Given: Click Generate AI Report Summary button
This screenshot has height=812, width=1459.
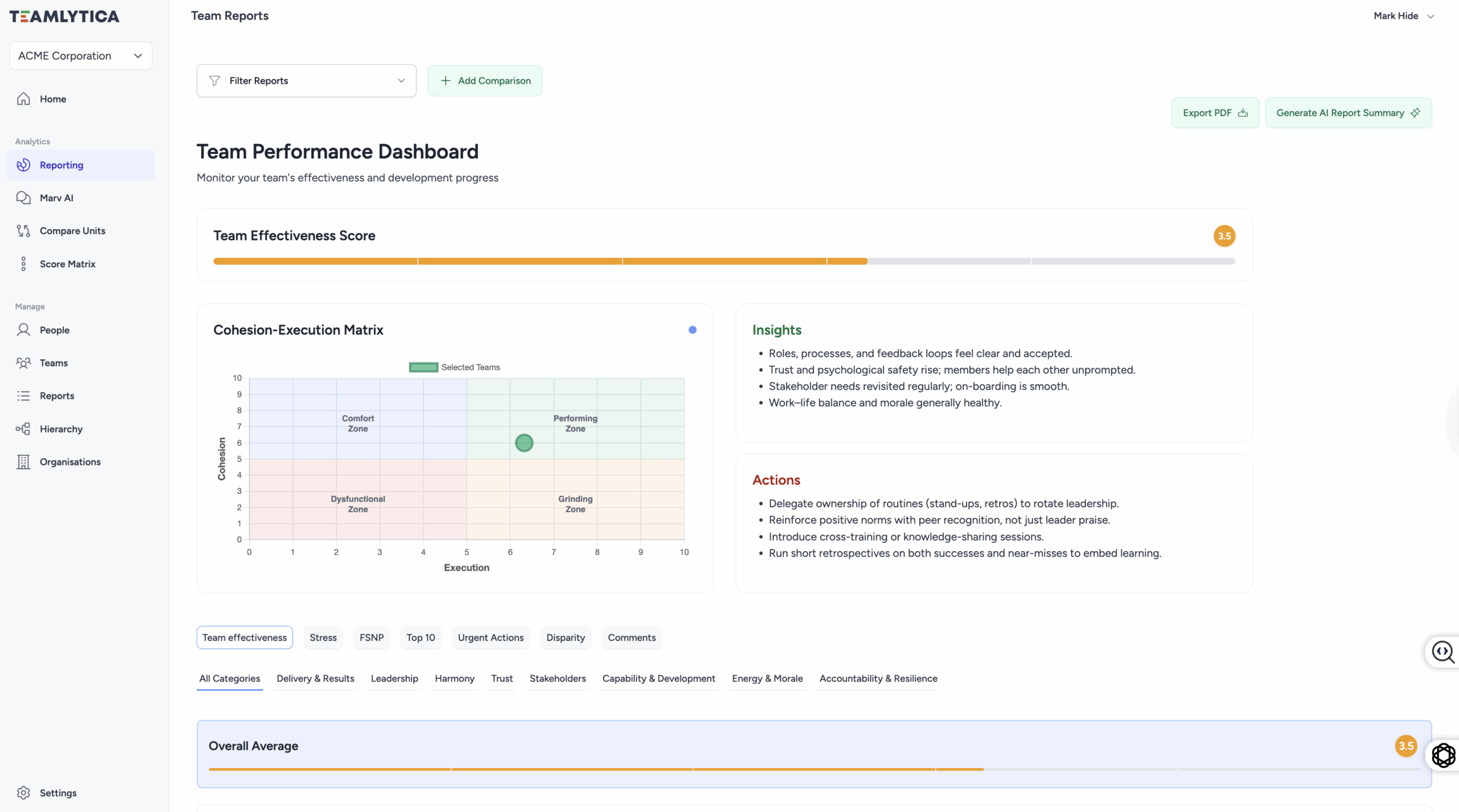Looking at the screenshot, I should point(1348,113).
